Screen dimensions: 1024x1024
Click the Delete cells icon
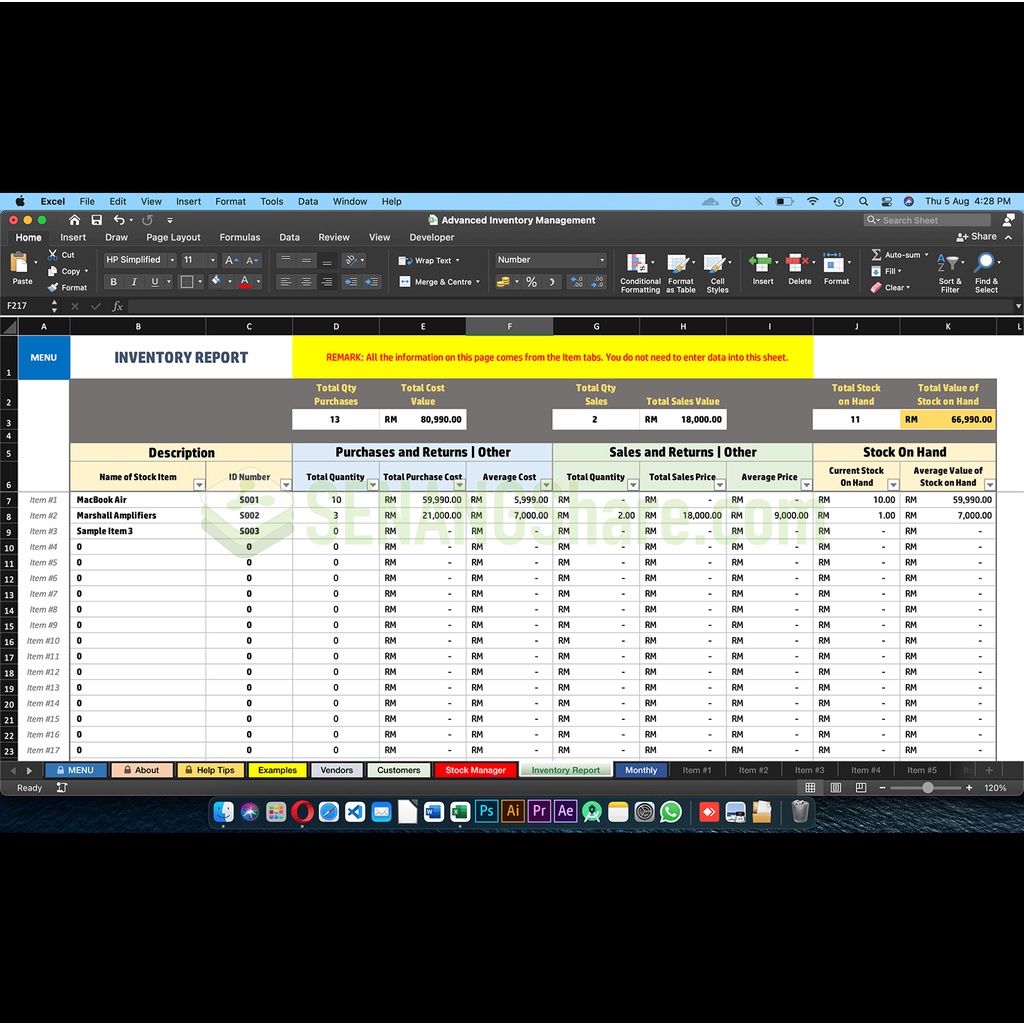pos(799,264)
